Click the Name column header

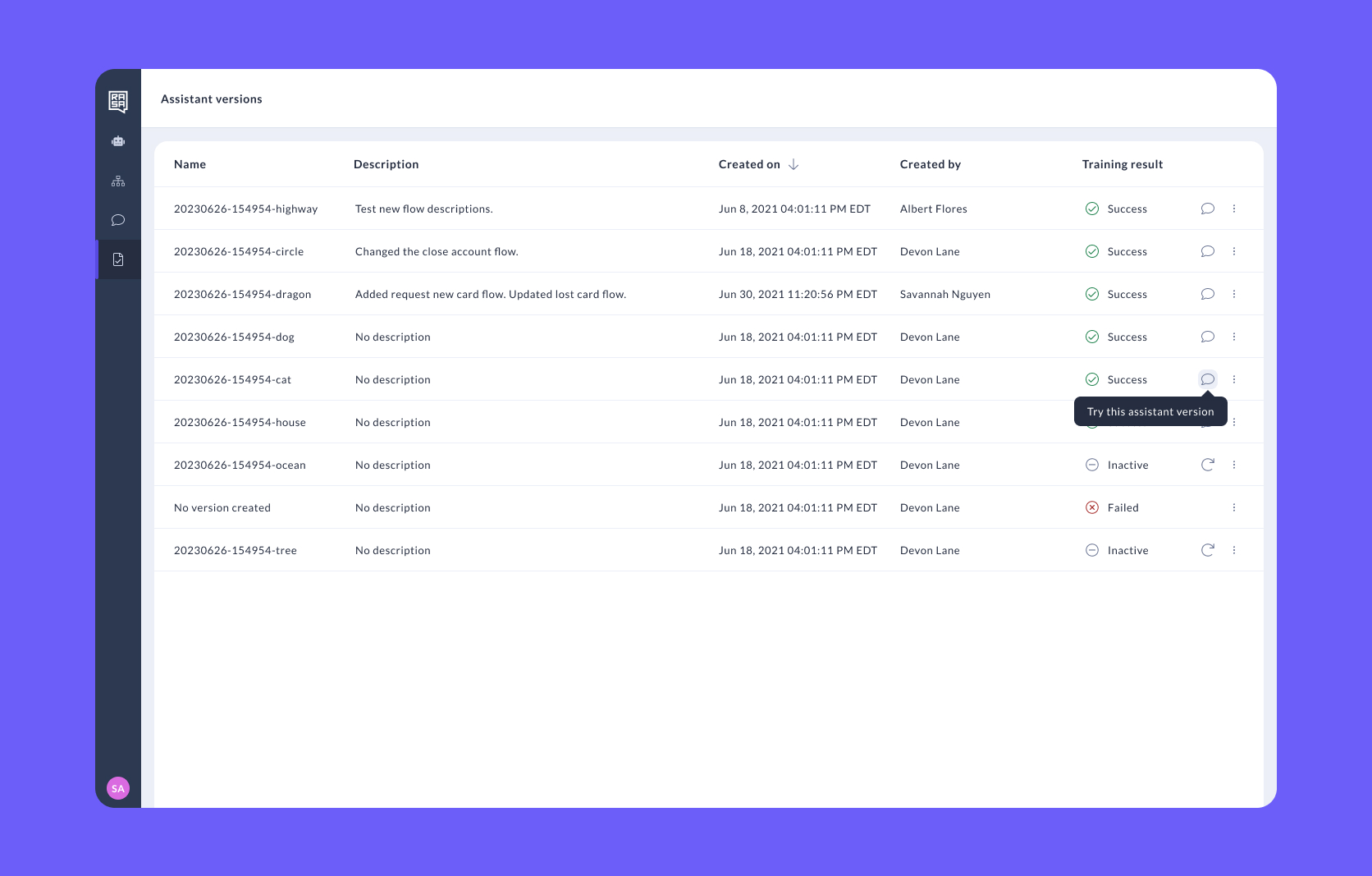(x=190, y=164)
